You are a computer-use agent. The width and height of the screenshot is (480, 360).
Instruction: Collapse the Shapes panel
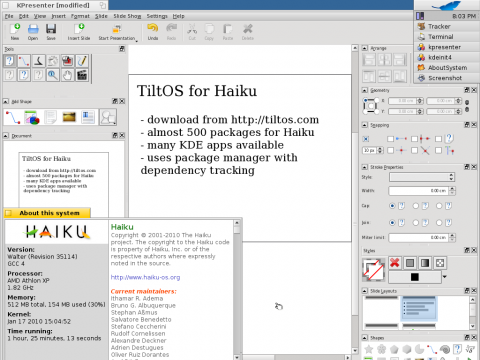tap(365, 338)
